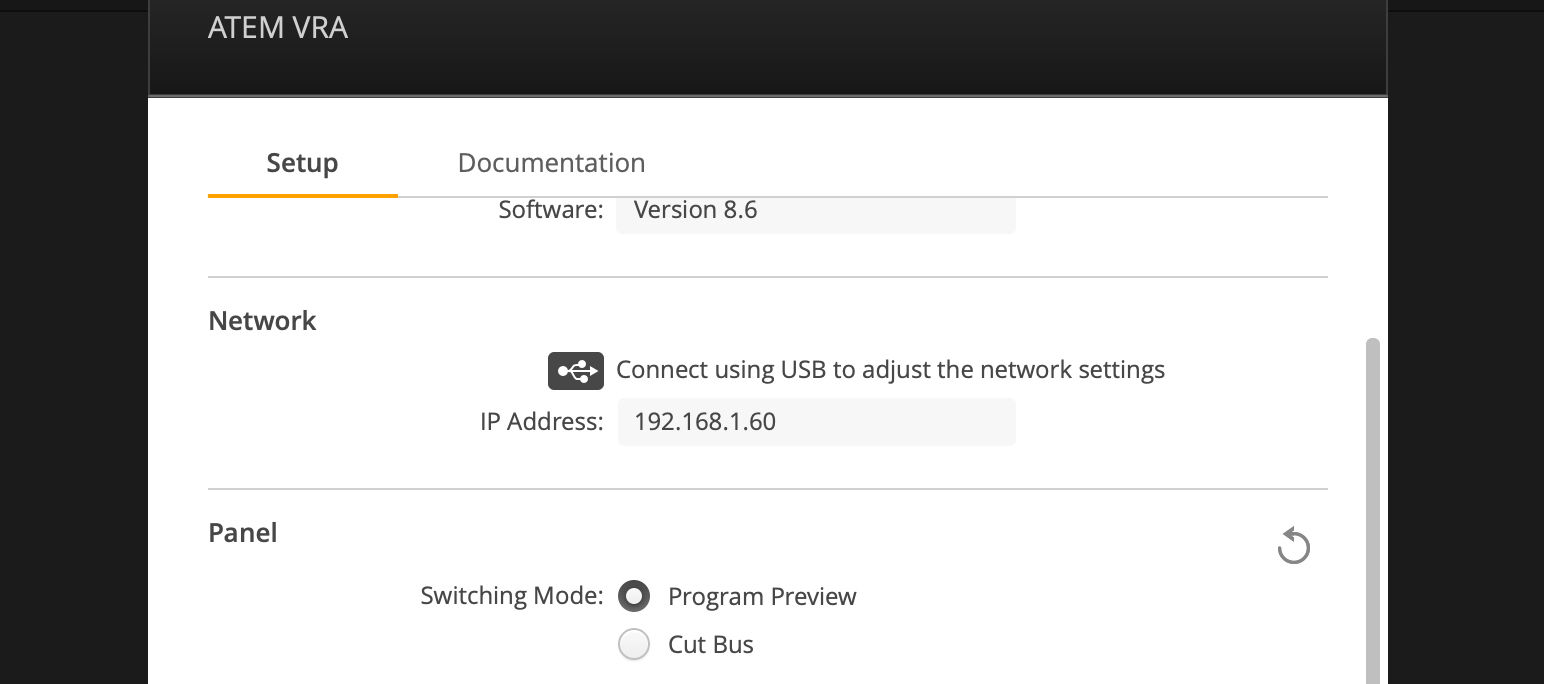Click the USB connection icon
Image resolution: width=1544 pixels, height=684 pixels.
[x=576, y=370]
